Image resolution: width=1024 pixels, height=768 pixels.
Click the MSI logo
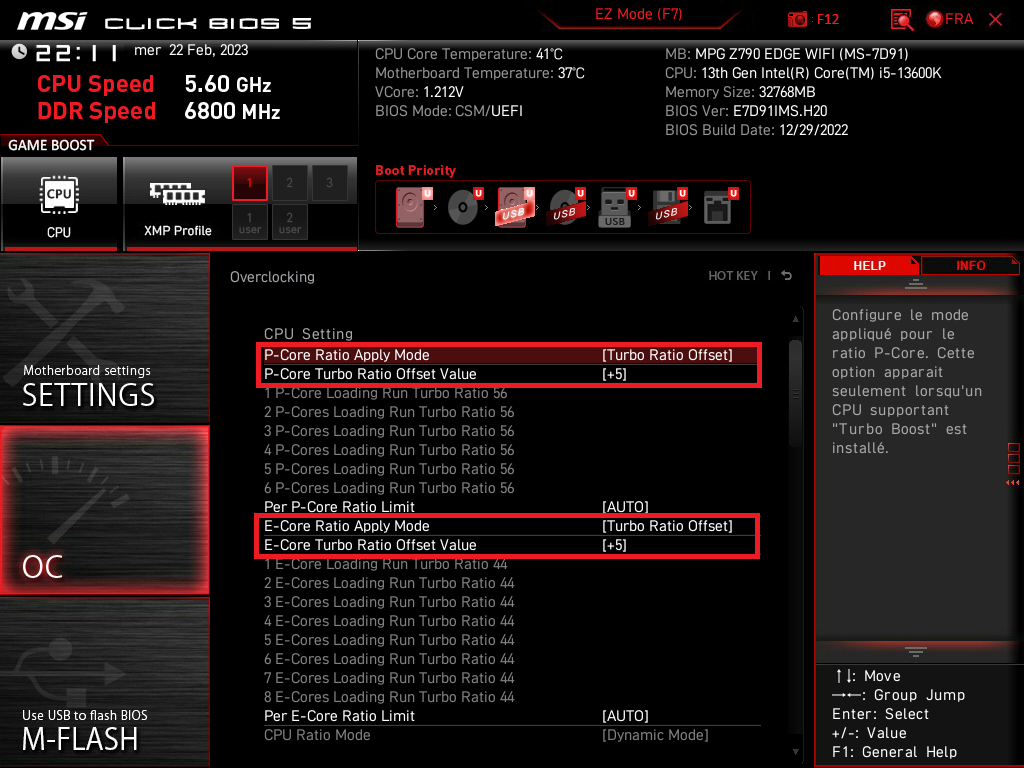[52, 22]
